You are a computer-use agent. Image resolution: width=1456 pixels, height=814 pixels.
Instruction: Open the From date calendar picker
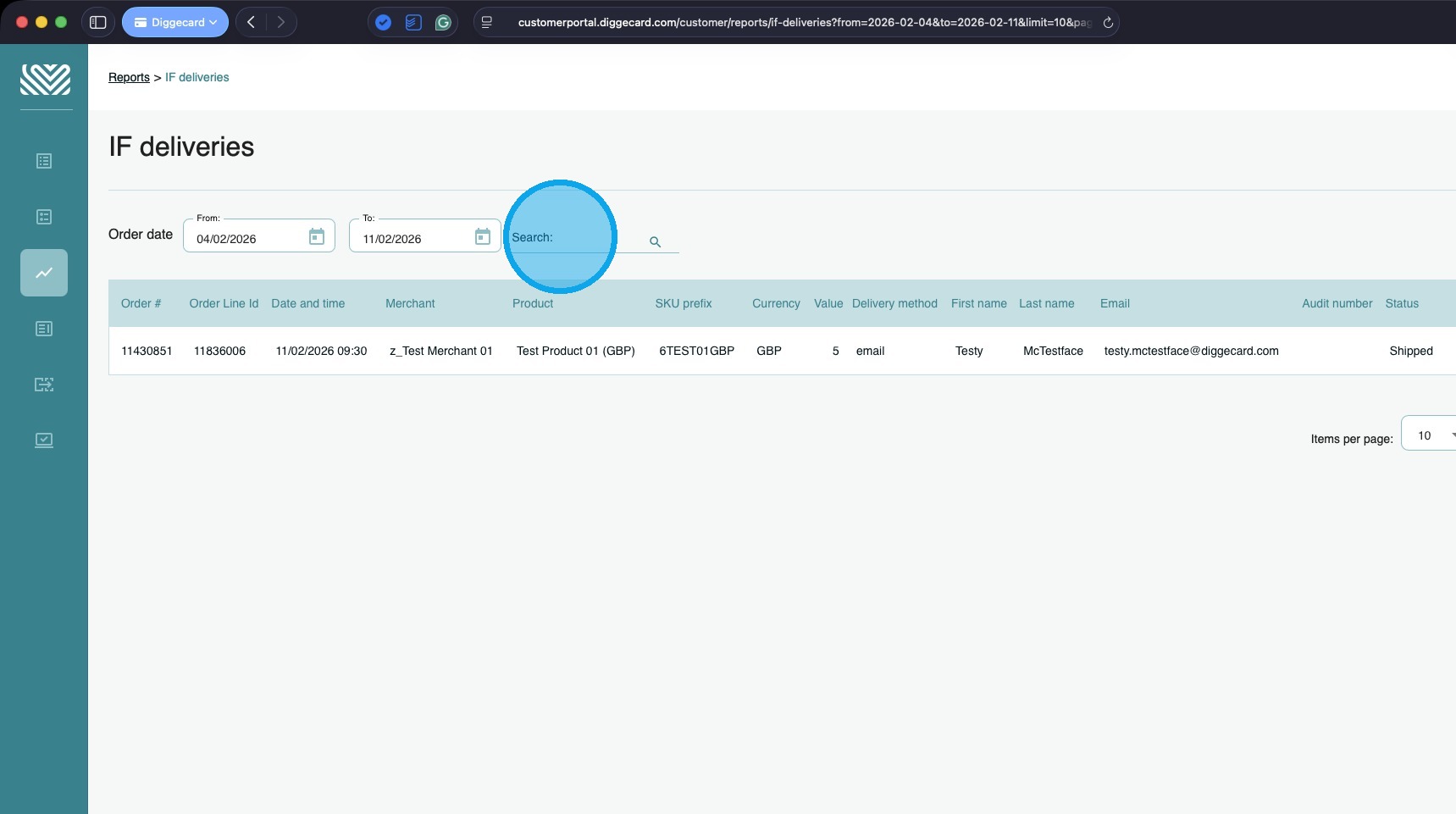(x=317, y=236)
